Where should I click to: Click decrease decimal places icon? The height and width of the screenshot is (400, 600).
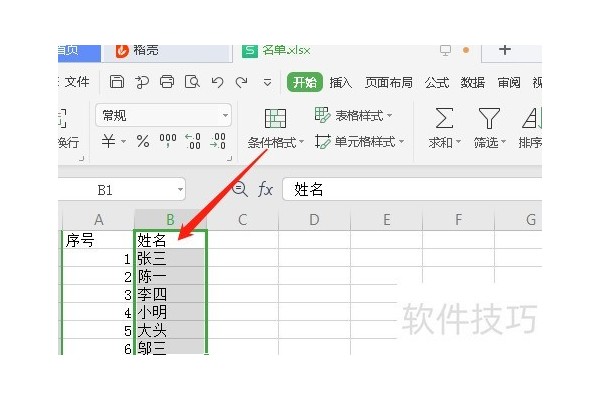pos(218,141)
